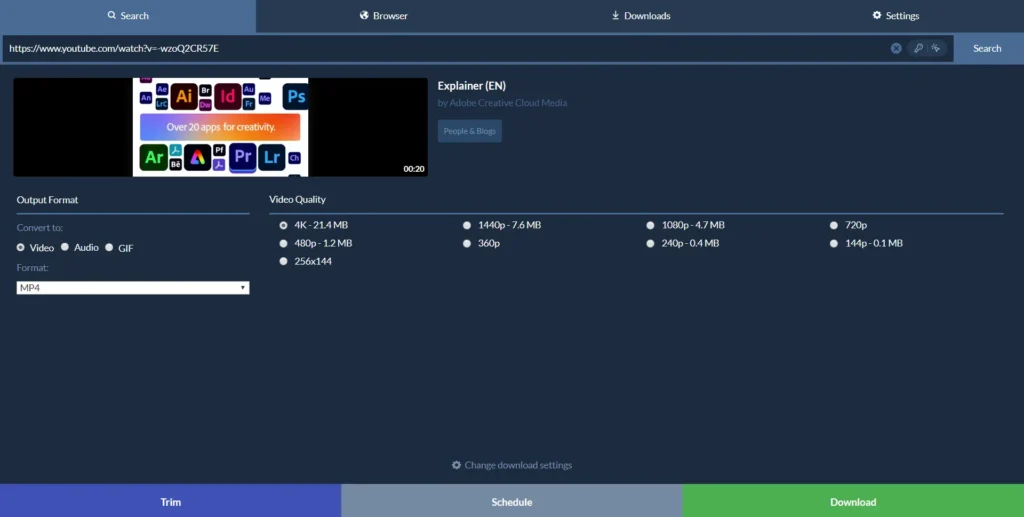The width and height of the screenshot is (1024, 517).
Task: Pick the 360p quality option
Action: click(467, 243)
